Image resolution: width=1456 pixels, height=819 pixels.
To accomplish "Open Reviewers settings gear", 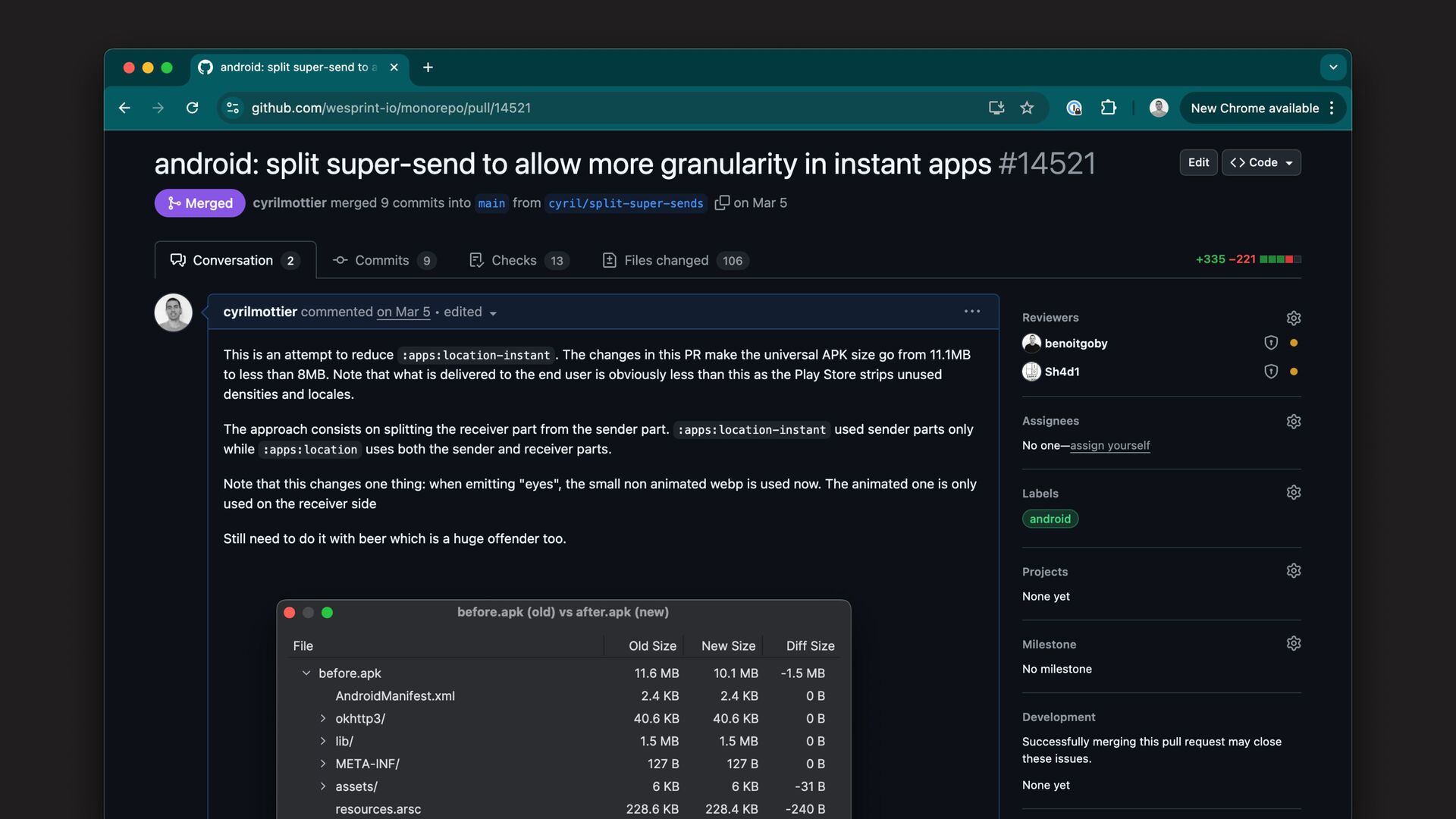I will point(1294,318).
